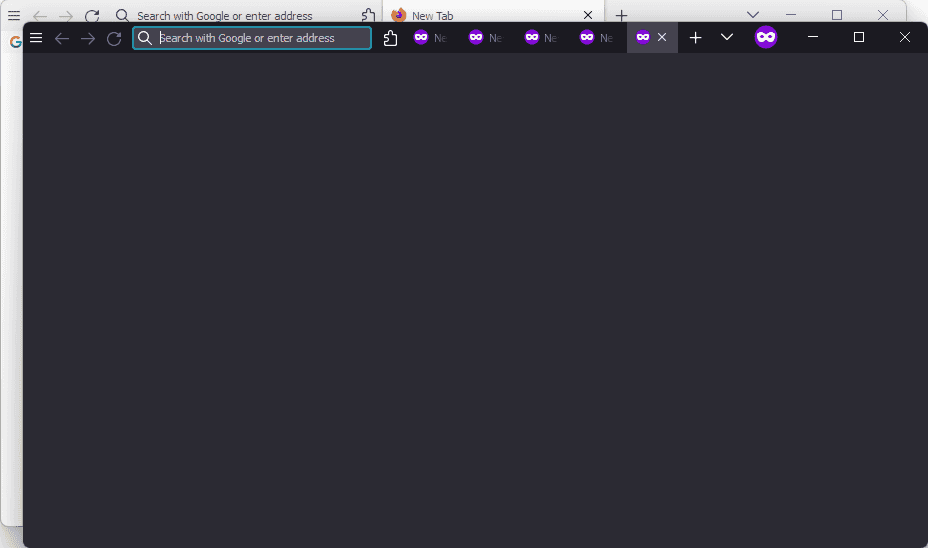928x548 pixels.
Task: Reload the page in private window
Action: click(114, 38)
